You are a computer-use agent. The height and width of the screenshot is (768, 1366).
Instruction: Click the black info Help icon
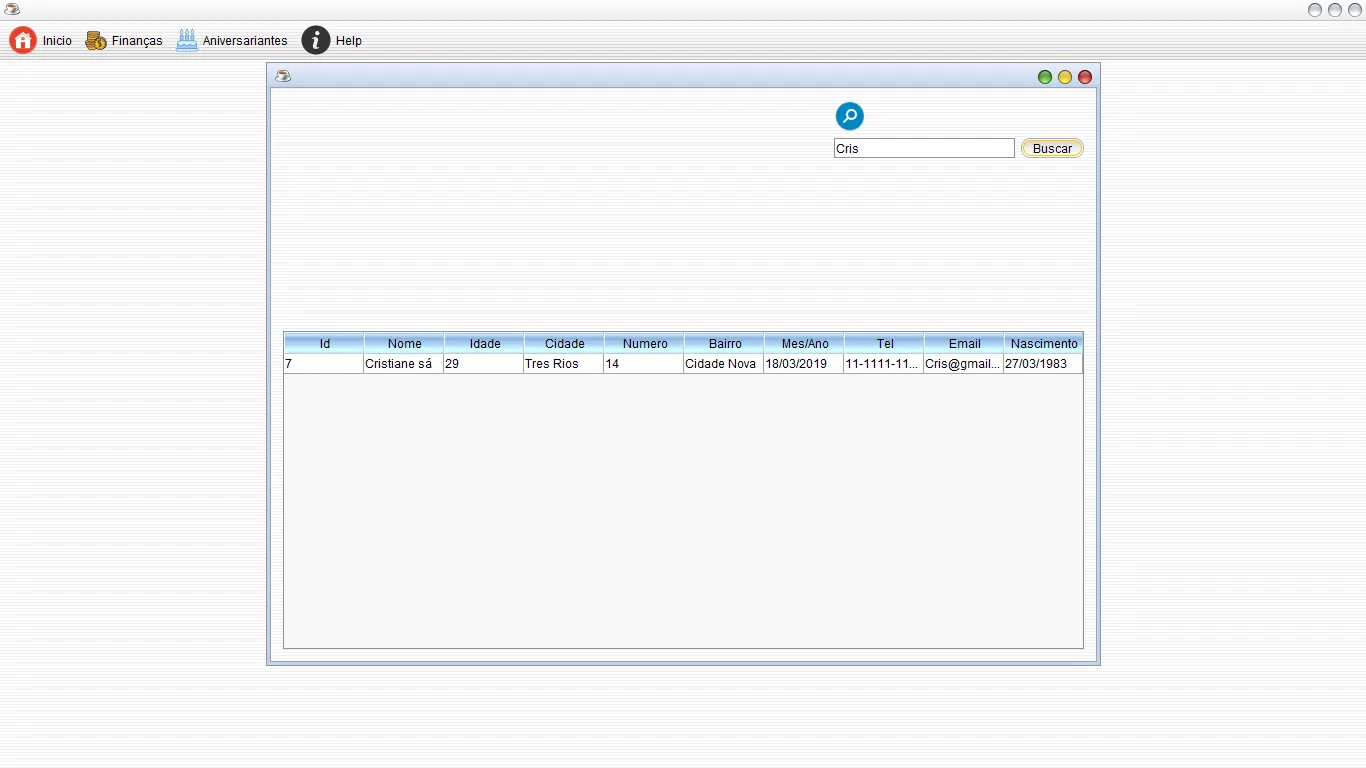pyautogui.click(x=316, y=40)
